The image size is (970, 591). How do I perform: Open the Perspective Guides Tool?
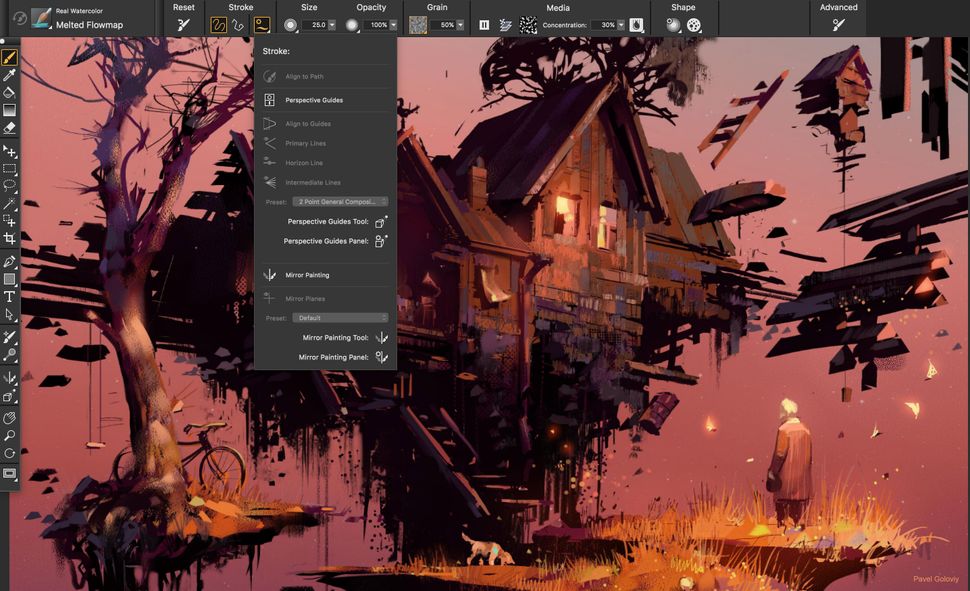pos(379,221)
